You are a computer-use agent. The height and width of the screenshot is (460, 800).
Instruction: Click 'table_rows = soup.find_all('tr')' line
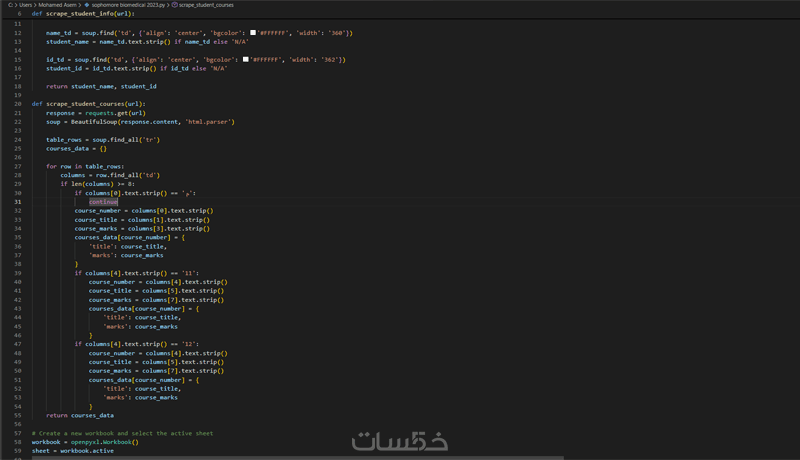click(103, 140)
